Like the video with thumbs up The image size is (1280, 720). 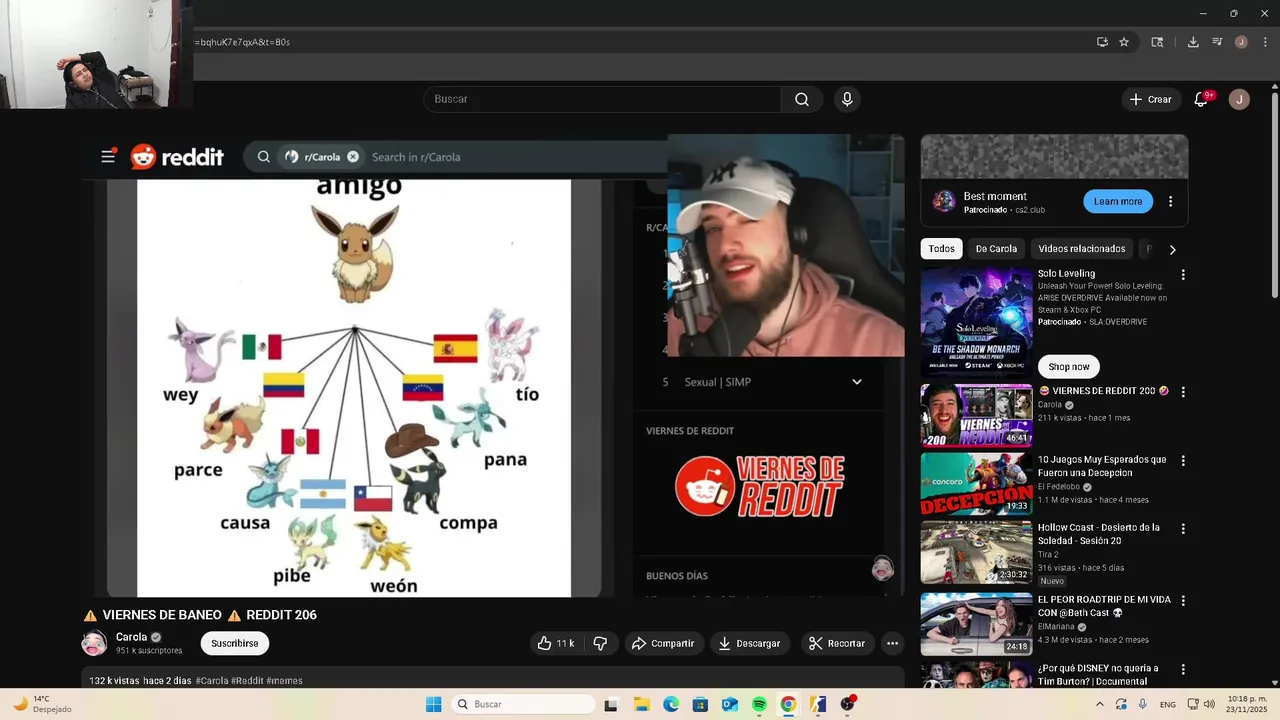(556, 643)
